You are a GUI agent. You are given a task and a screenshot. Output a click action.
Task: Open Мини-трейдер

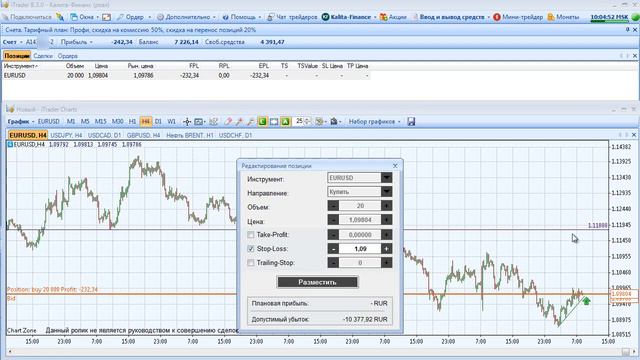(x=518, y=17)
